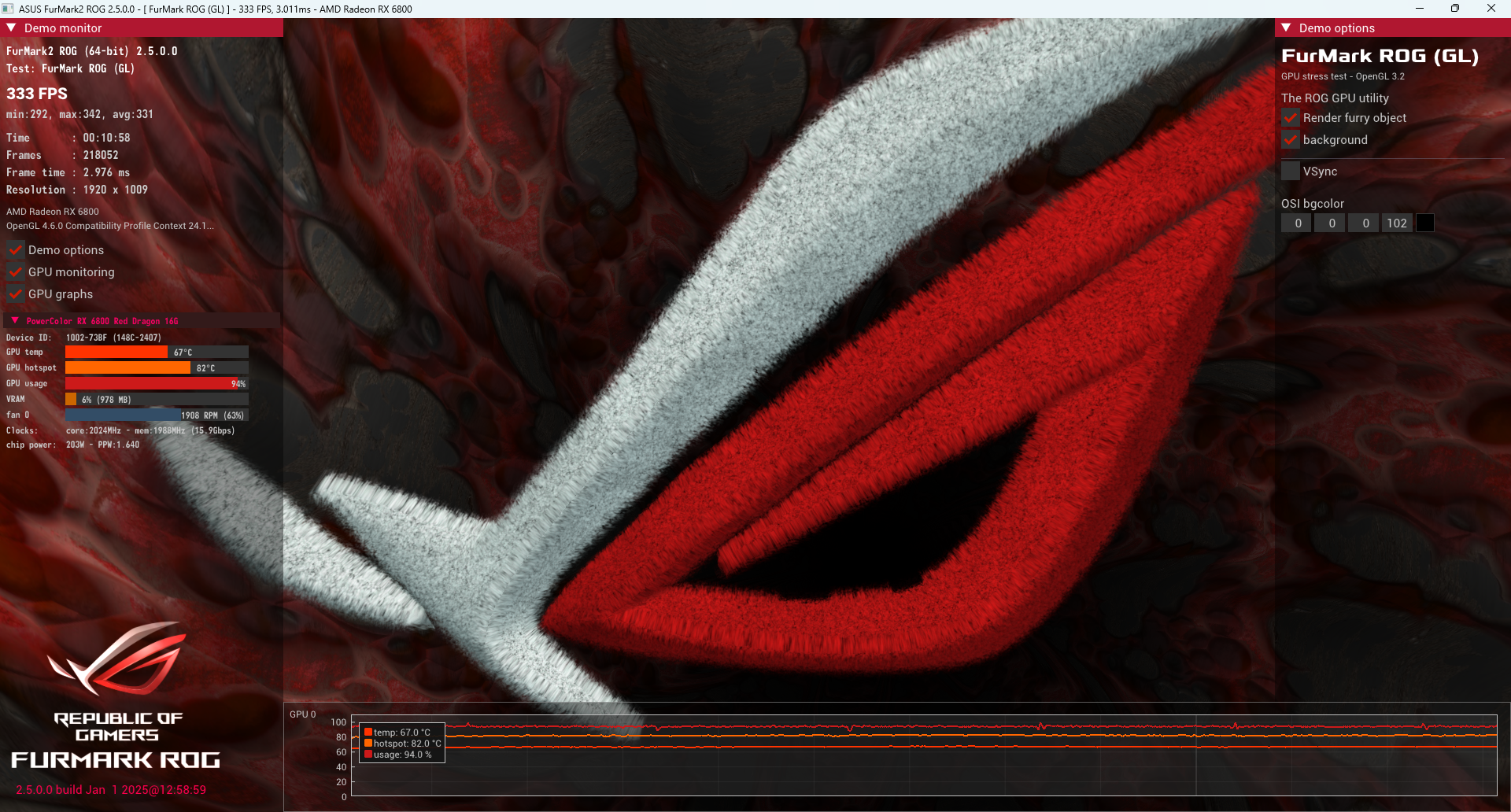
Task: Click the ROG eye logo above Republic of Gamers
Action: pyautogui.click(x=118, y=658)
